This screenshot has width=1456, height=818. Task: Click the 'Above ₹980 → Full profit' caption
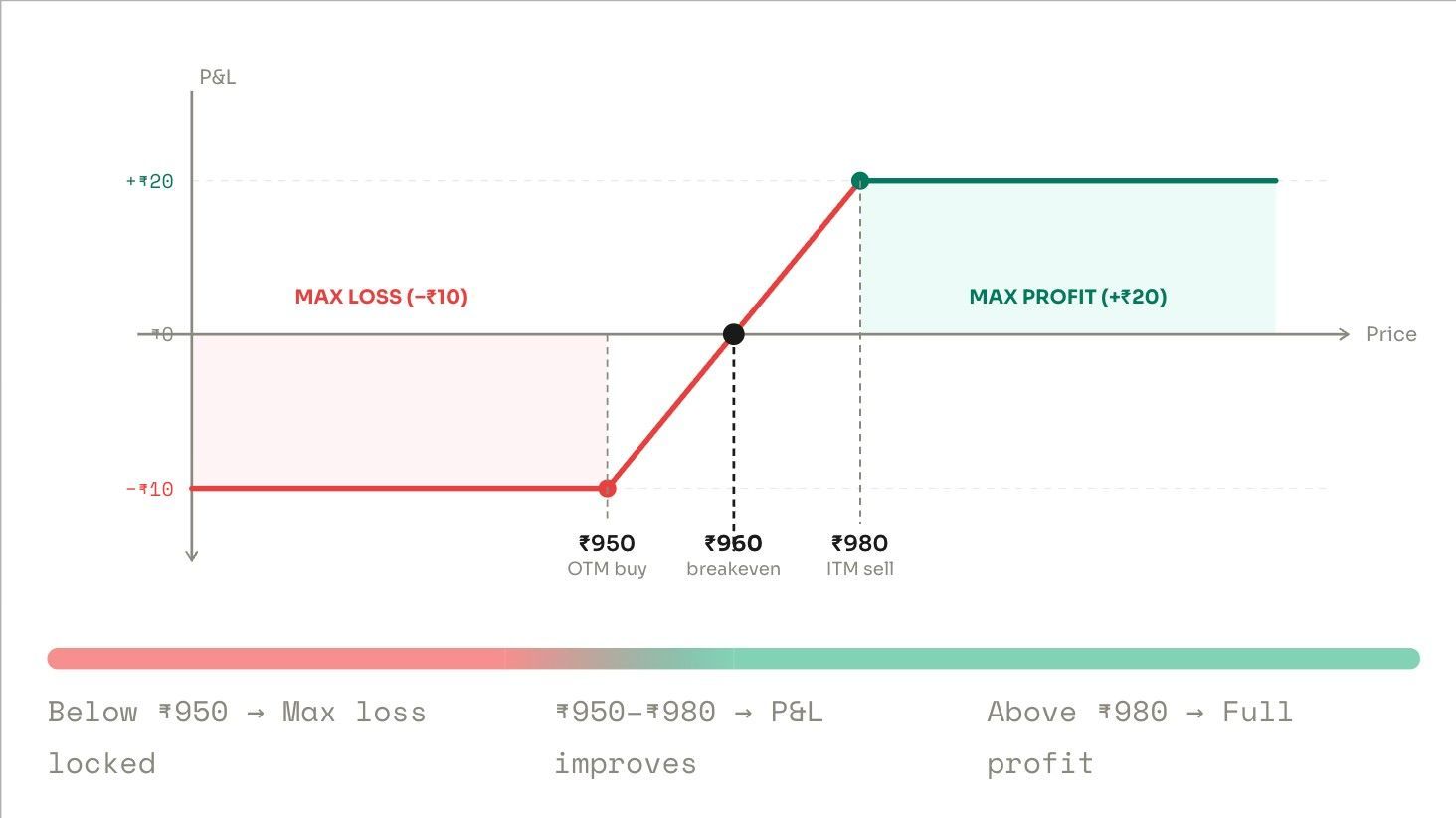tap(1139, 737)
